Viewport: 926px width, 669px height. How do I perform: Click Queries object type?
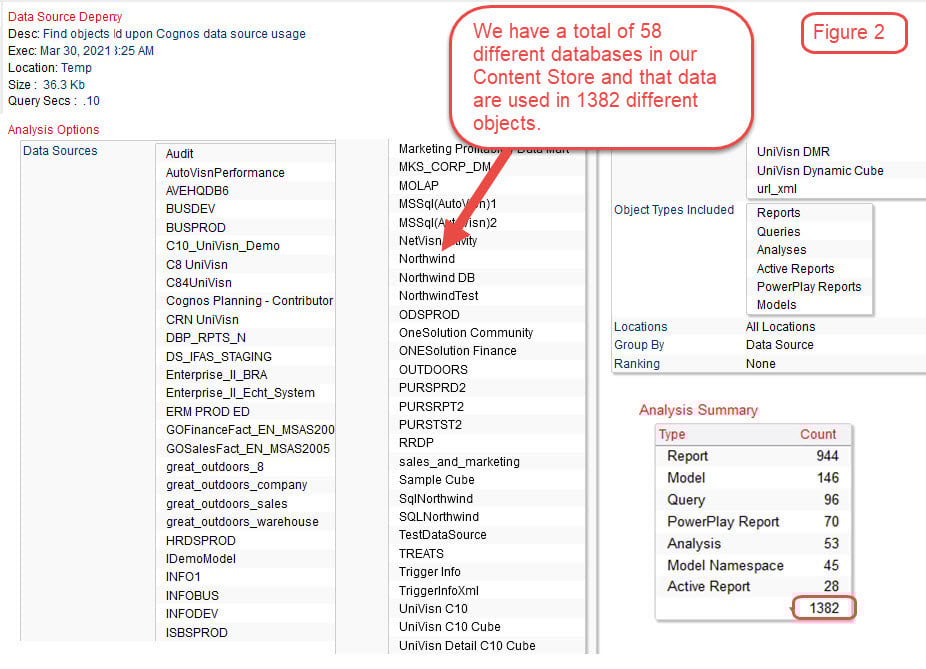point(778,231)
